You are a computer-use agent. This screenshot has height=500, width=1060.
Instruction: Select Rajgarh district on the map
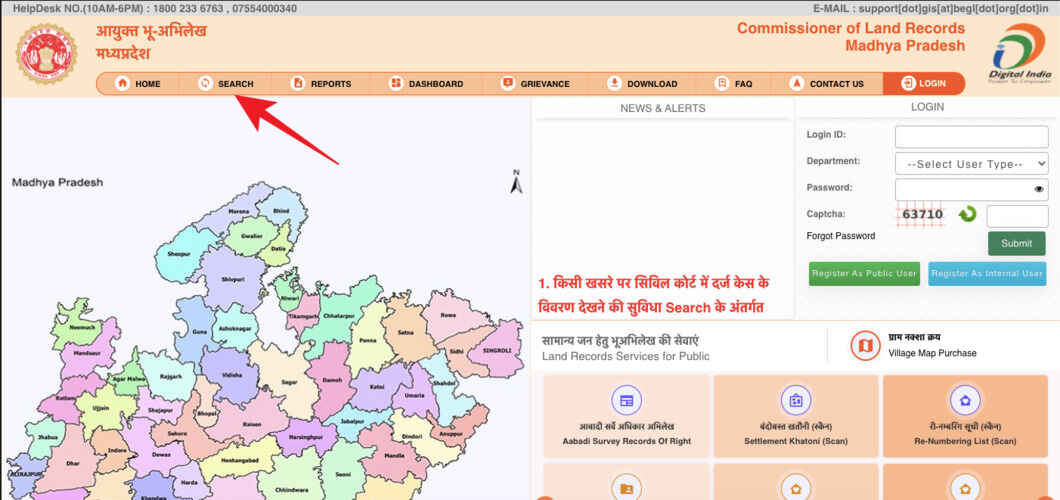pos(170,376)
